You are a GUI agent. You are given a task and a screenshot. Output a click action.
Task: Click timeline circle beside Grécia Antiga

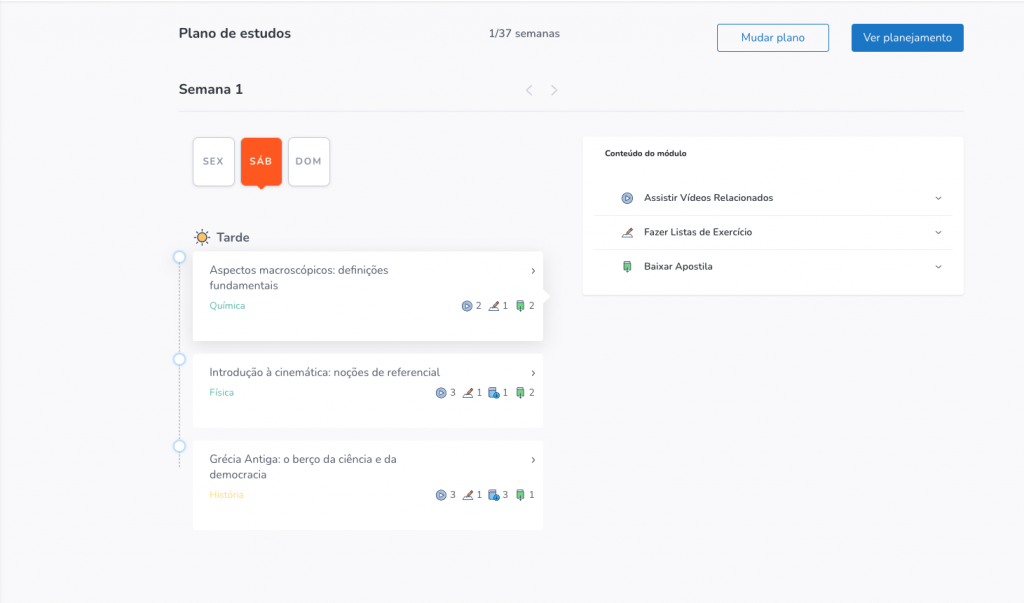[x=180, y=446]
